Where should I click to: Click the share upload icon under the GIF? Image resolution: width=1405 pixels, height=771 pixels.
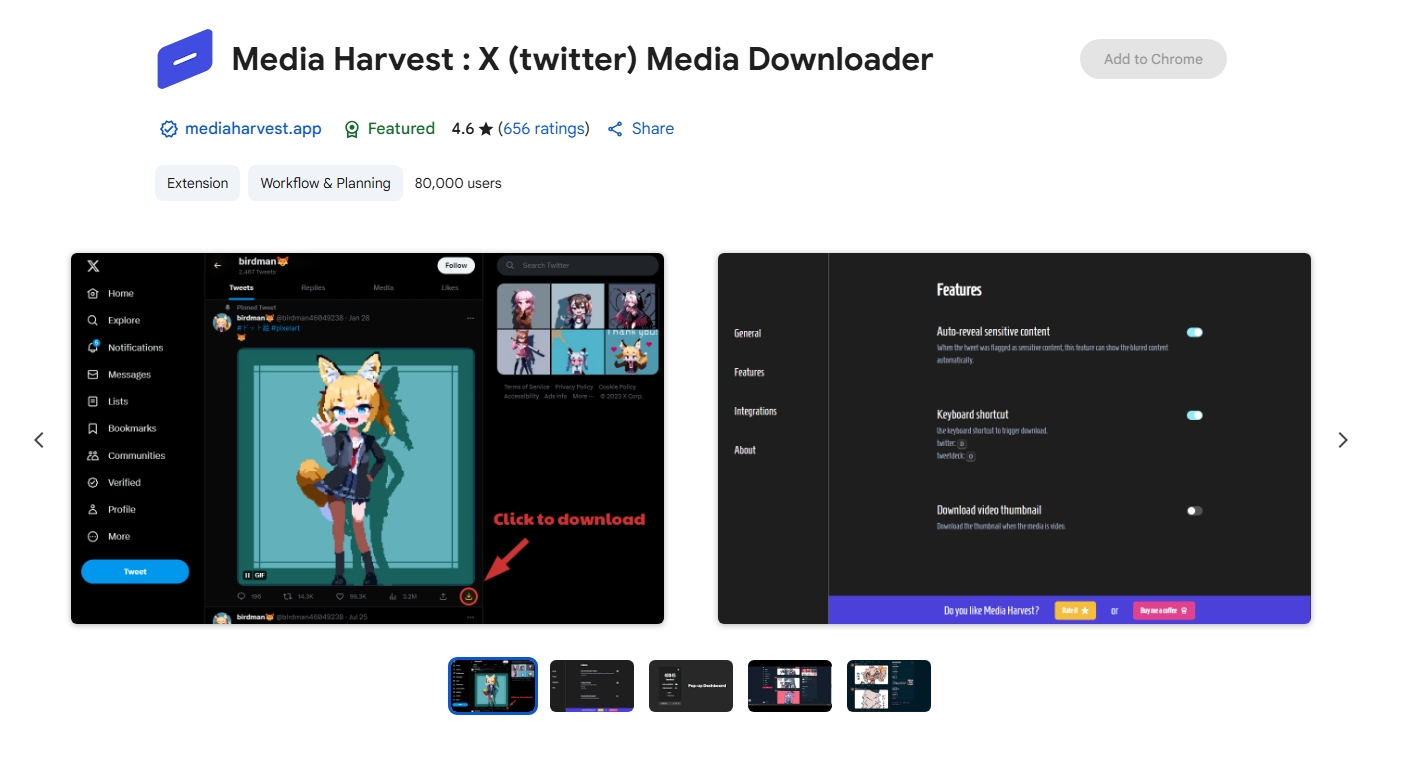click(x=443, y=596)
